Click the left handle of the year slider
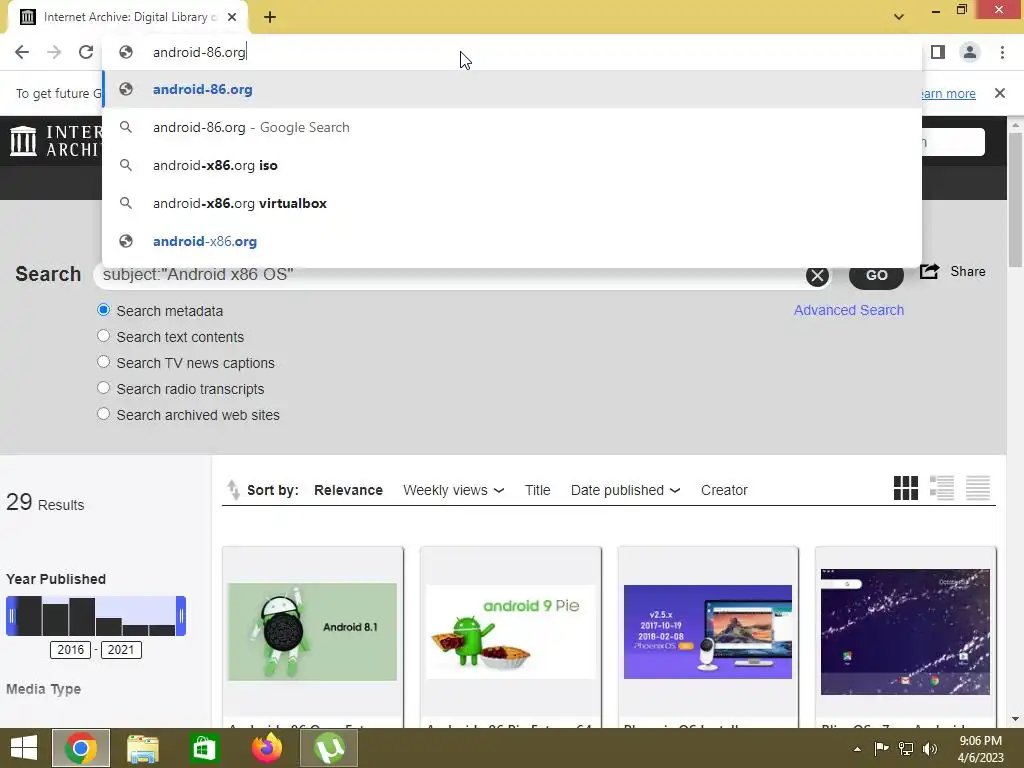 point(11,616)
